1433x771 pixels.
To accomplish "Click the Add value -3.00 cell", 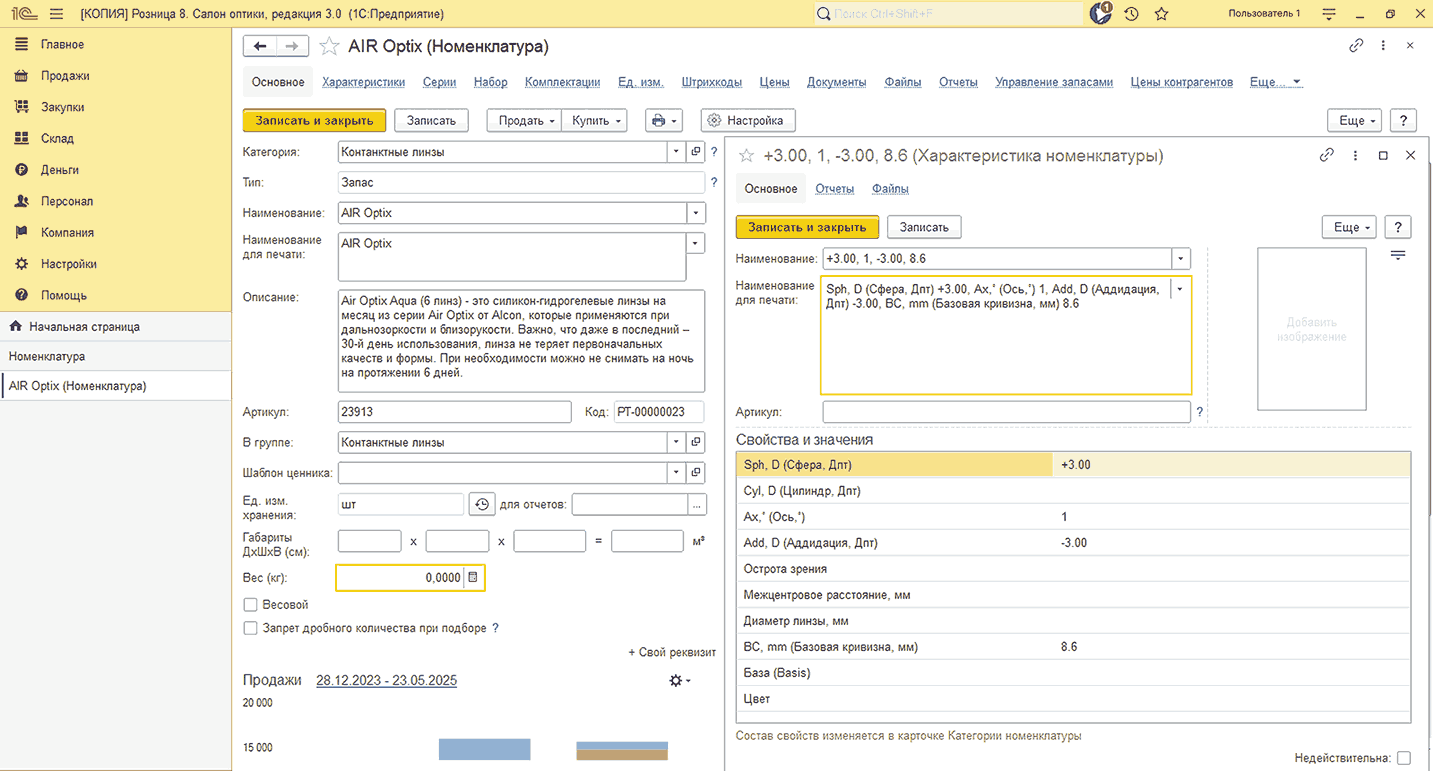I will [x=1231, y=543].
